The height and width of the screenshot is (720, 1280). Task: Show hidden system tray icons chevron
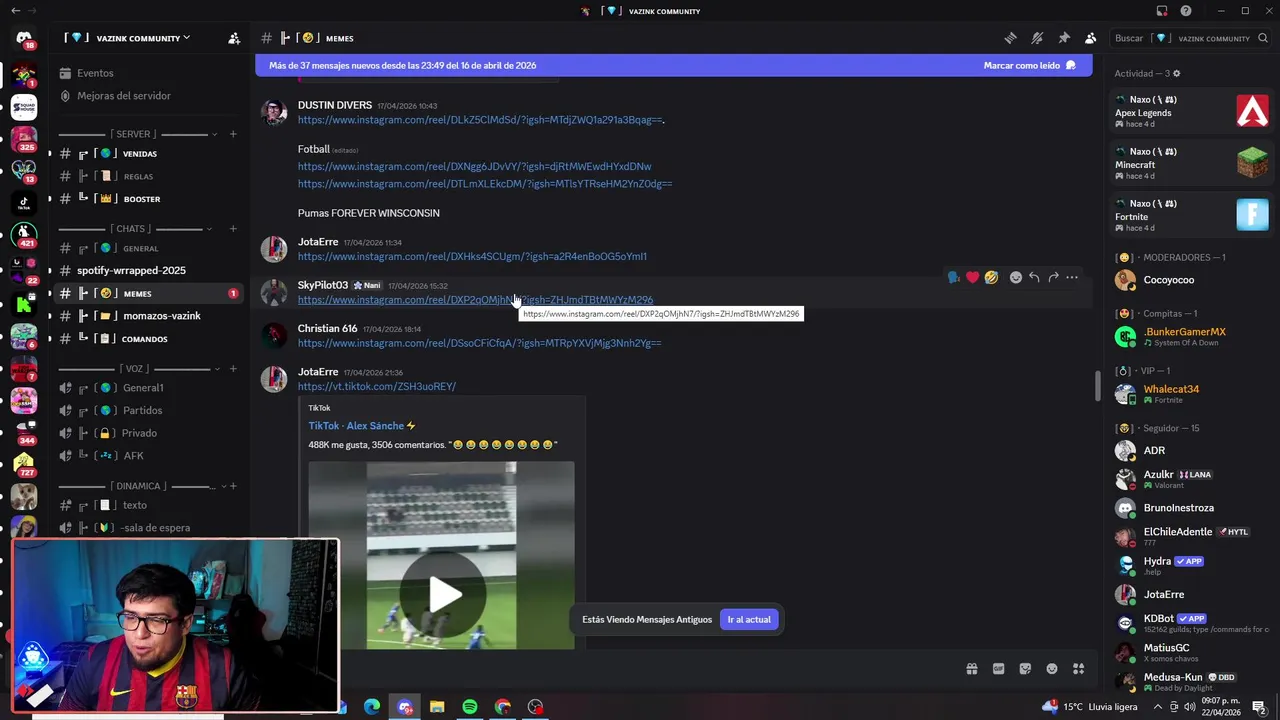[1158, 707]
